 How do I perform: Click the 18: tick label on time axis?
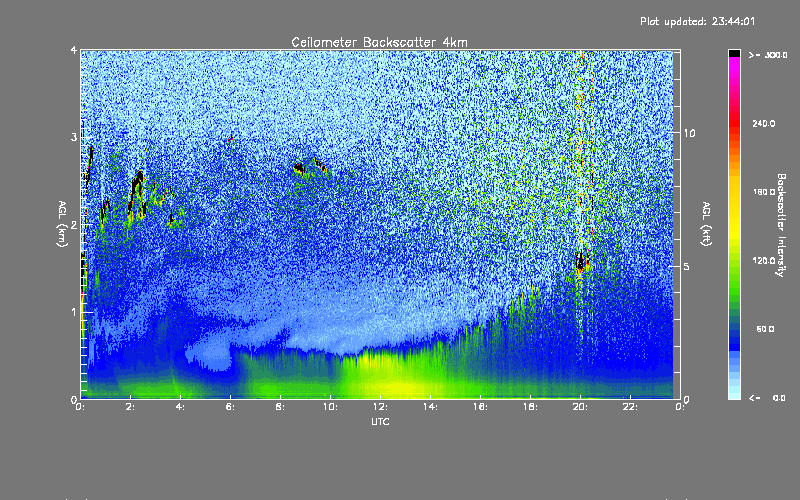(x=530, y=407)
